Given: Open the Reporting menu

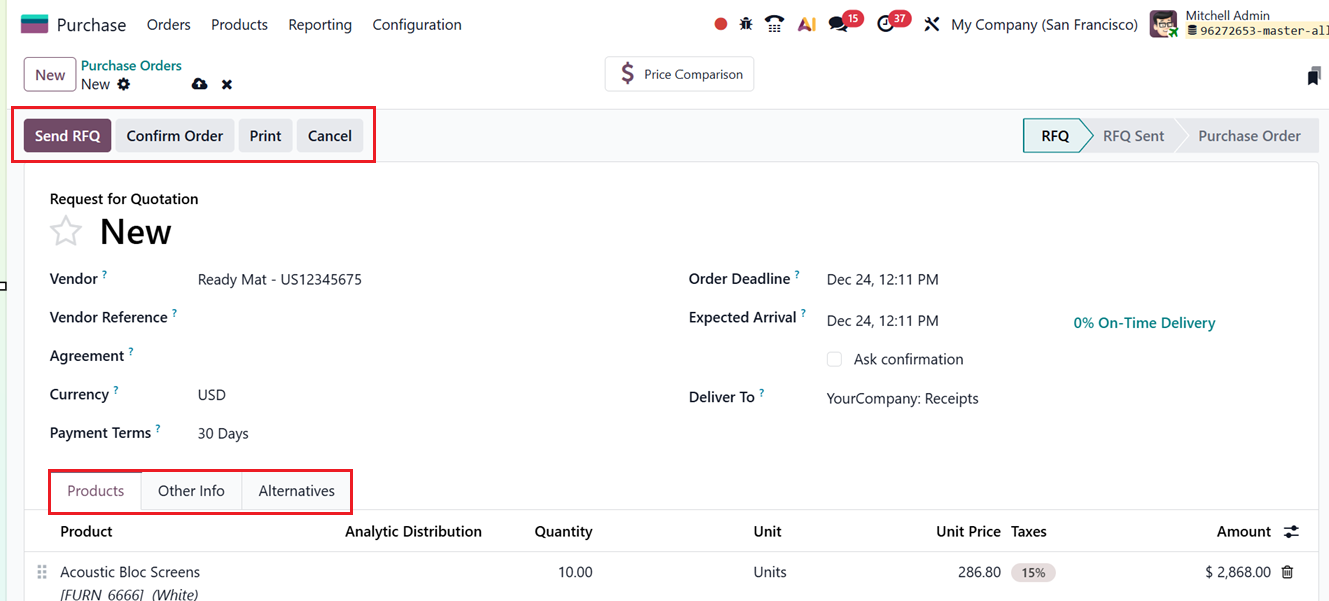Looking at the screenshot, I should tap(319, 24).
